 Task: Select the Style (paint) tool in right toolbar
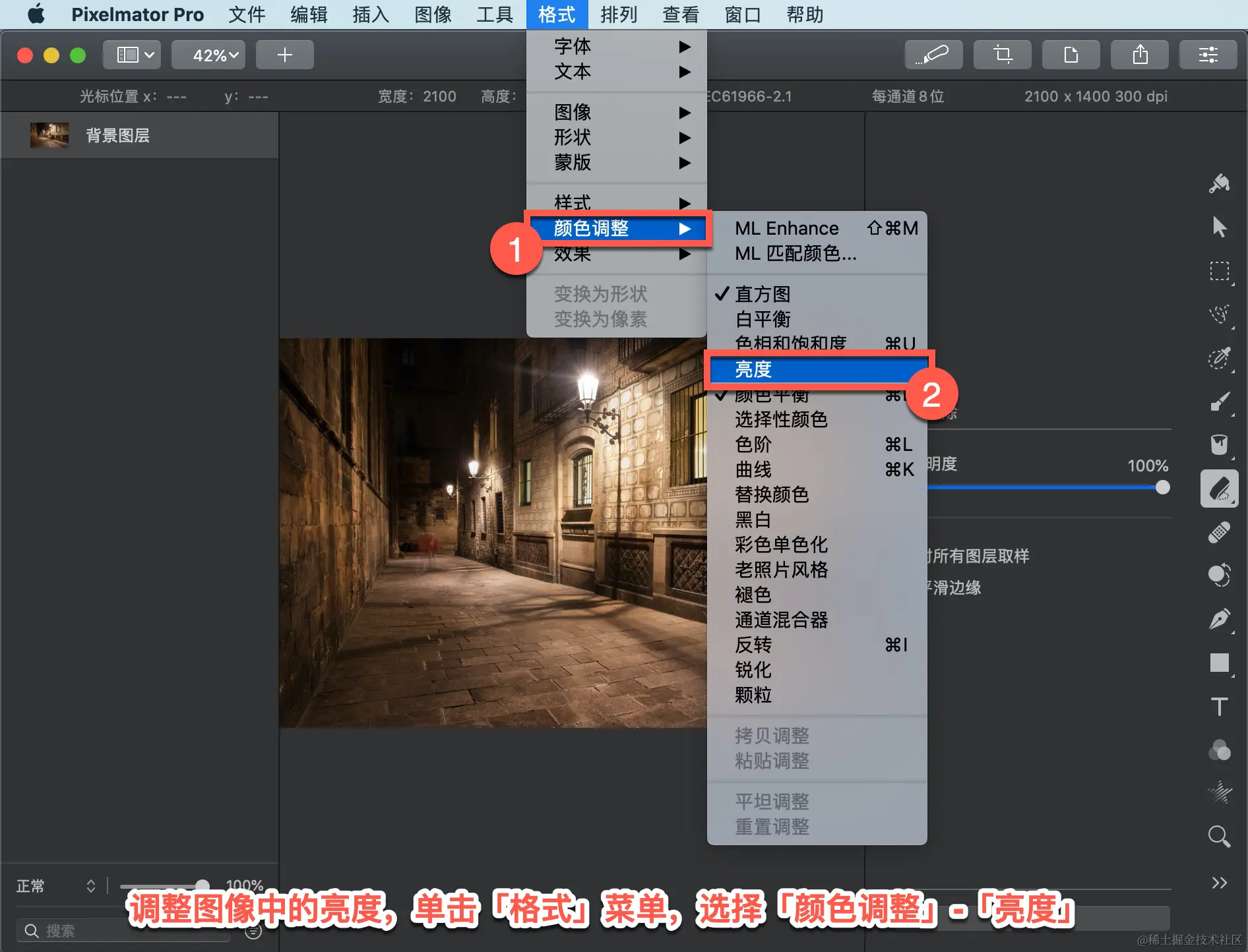[x=1219, y=183]
